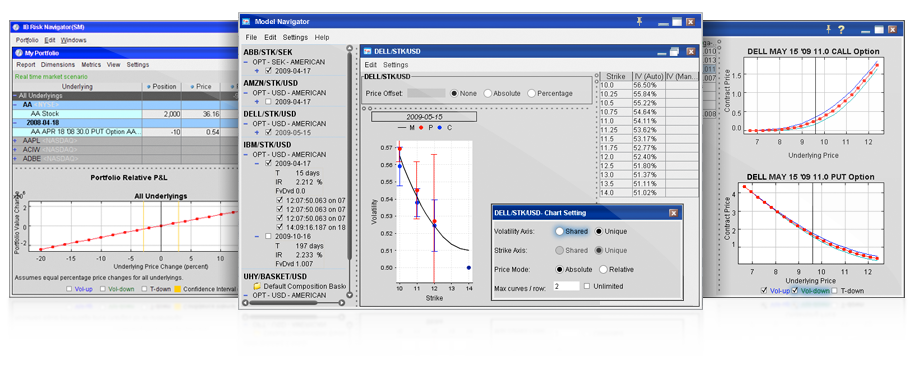
Task: Click the question mark help icon
Action: tap(841, 29)
